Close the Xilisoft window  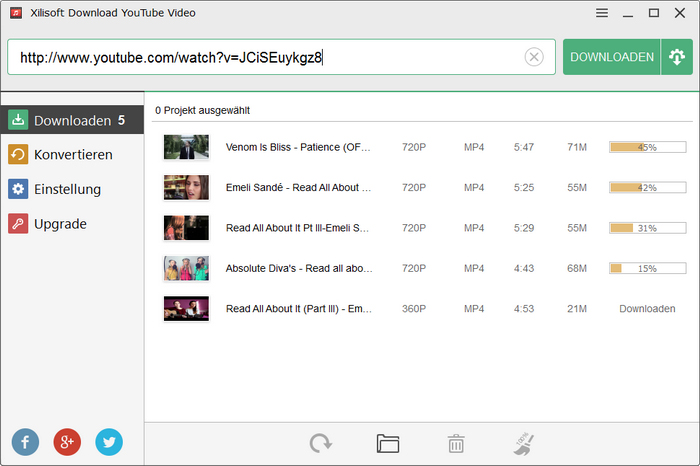click(x=680, y=13)
